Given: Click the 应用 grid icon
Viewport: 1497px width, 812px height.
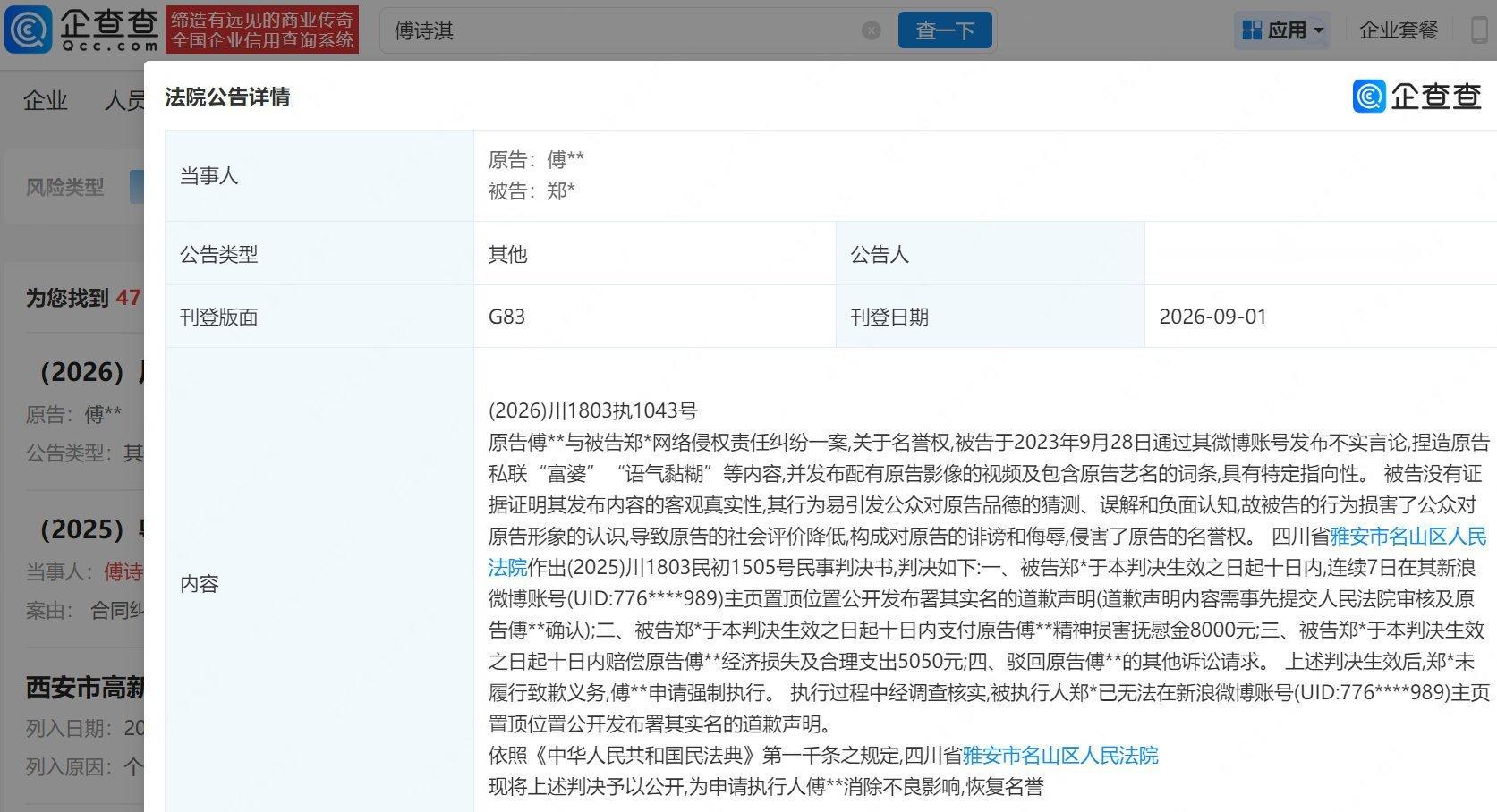Looking at the screenshot, I should click(1252, 30).
